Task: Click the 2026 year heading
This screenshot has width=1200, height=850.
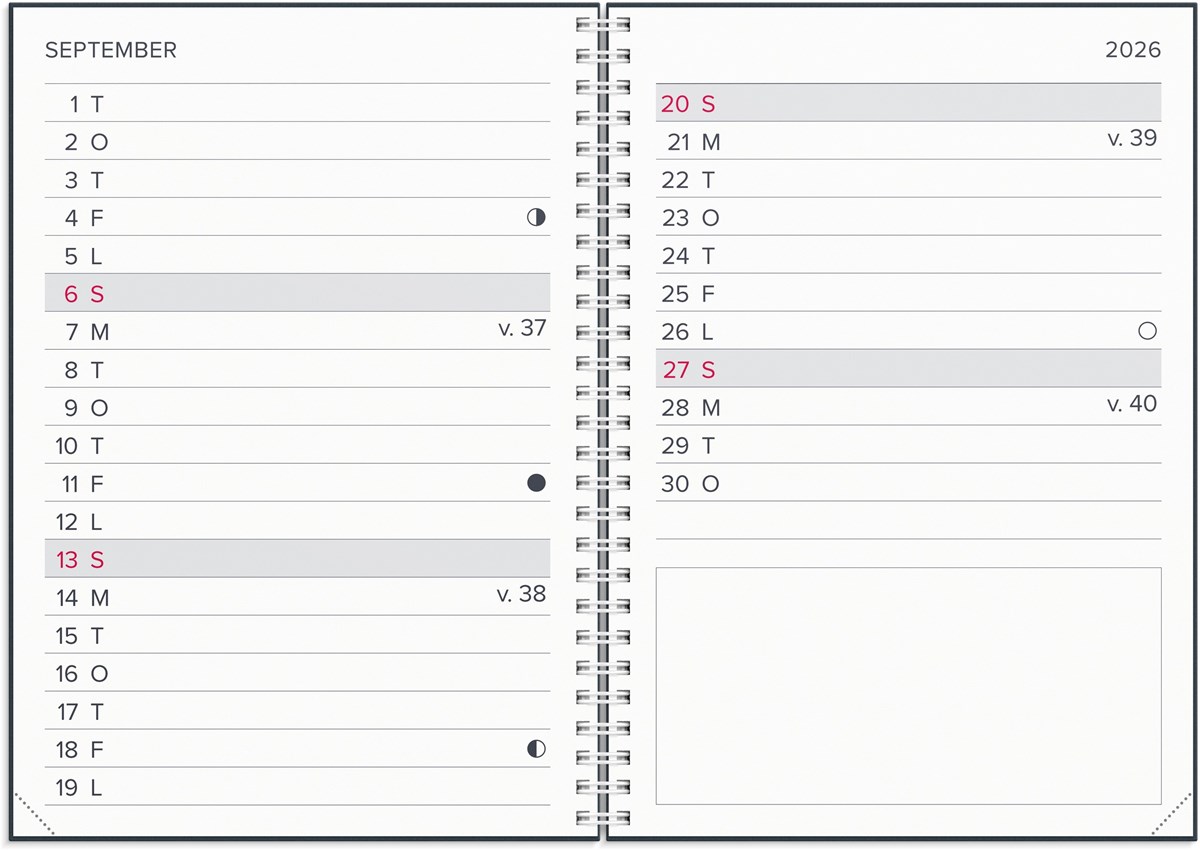Action: [1133, 50]
